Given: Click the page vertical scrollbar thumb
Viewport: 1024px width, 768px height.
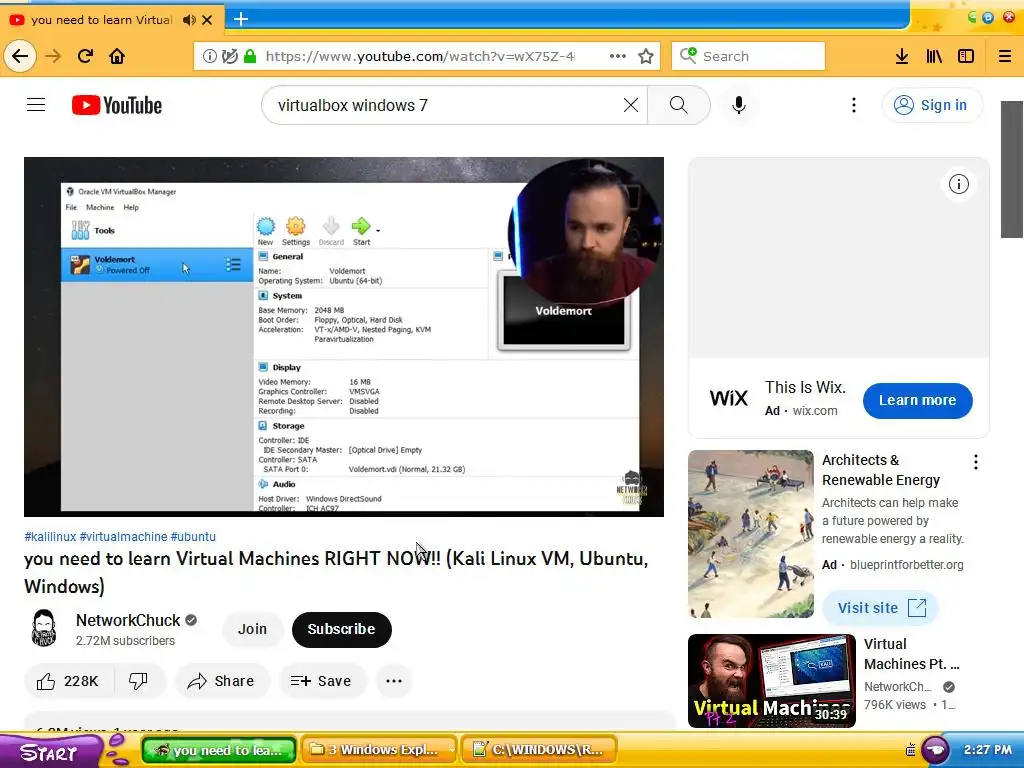Looking at the screenshot, I should point(1012,170).
